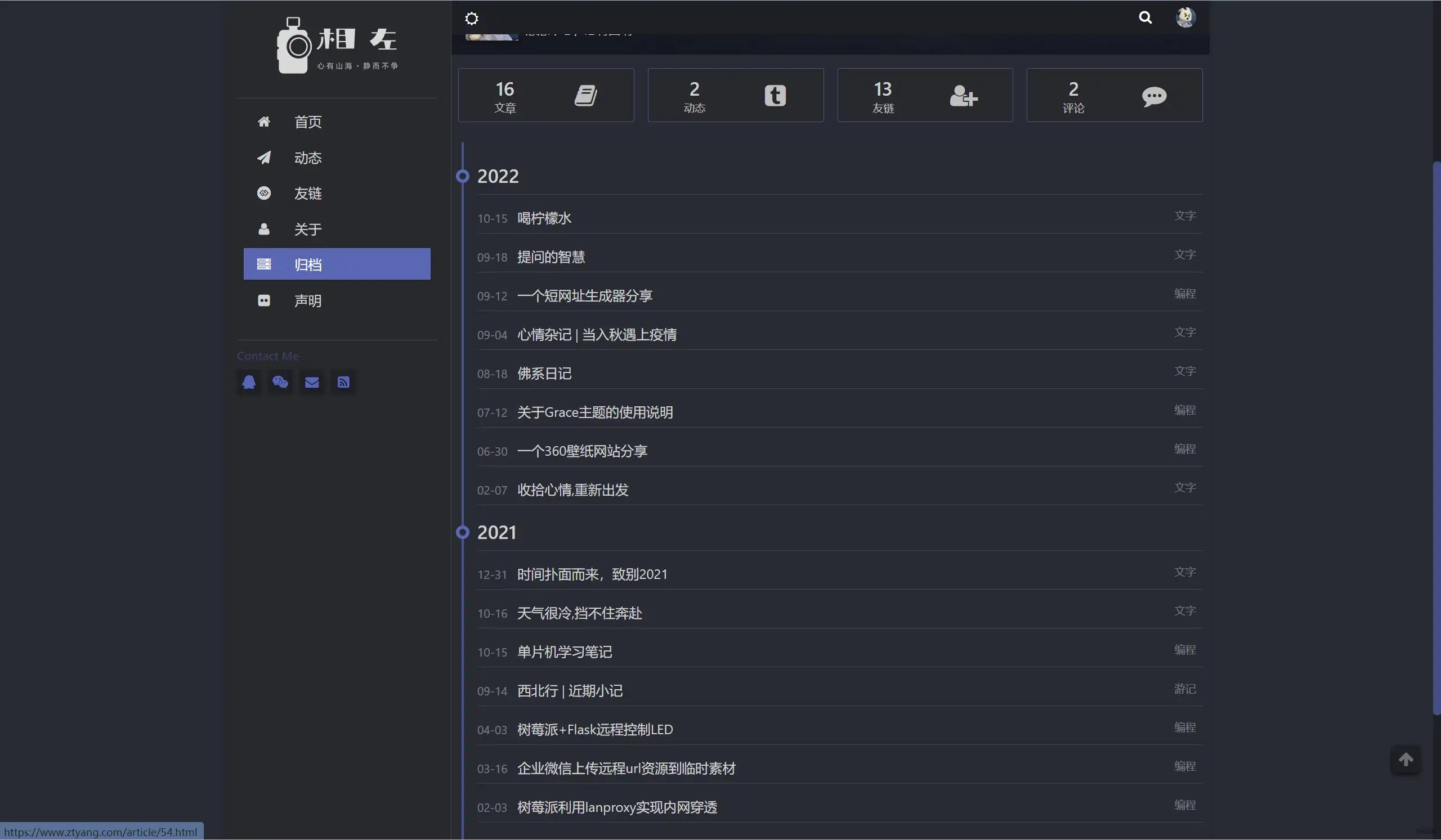Image resolution: width=1441 pixels, height=840 pixels.
Task: Click 文字 tag on 佛系日记 row
Action: [x=1185, y=371]
